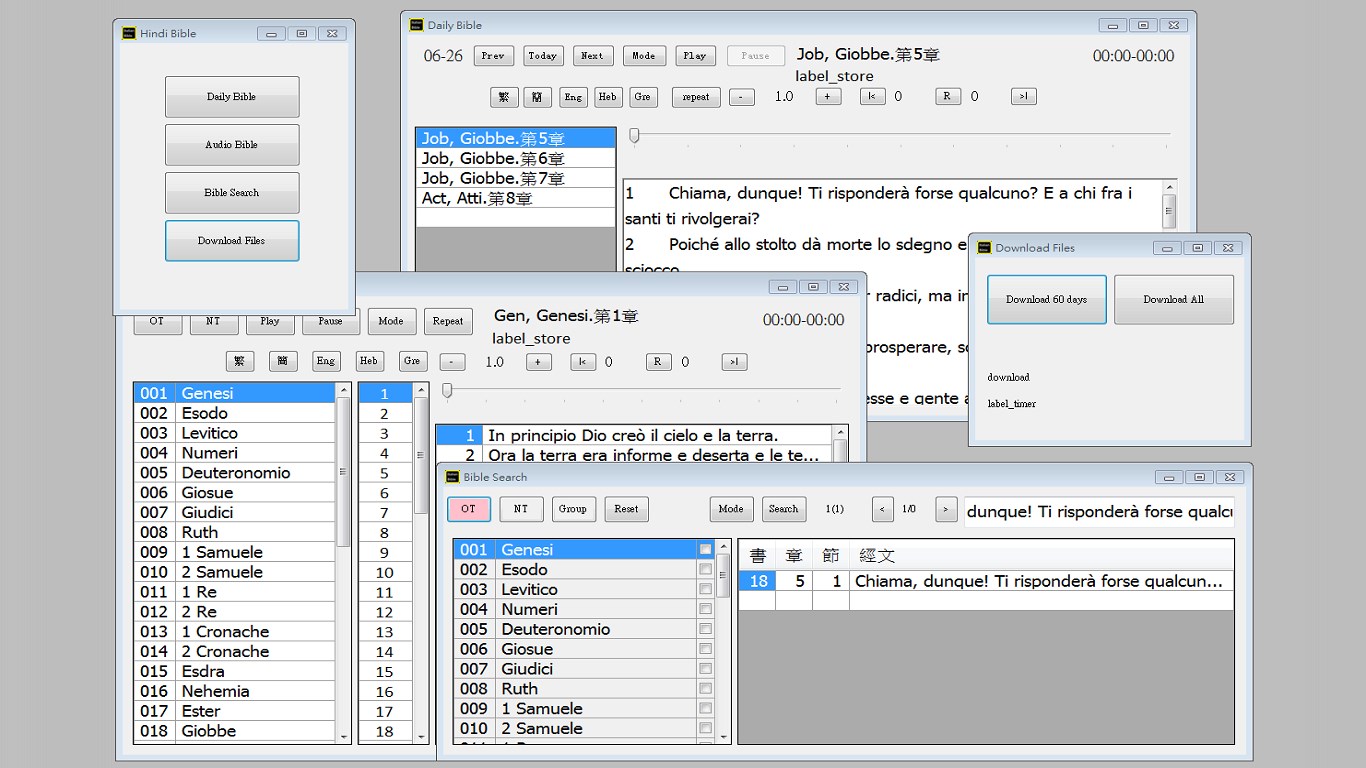The width and height of the screenshot is (1366, 768).
Task: Toggle the pink OT button in Bible Search
Action: [x=468, y=509]
